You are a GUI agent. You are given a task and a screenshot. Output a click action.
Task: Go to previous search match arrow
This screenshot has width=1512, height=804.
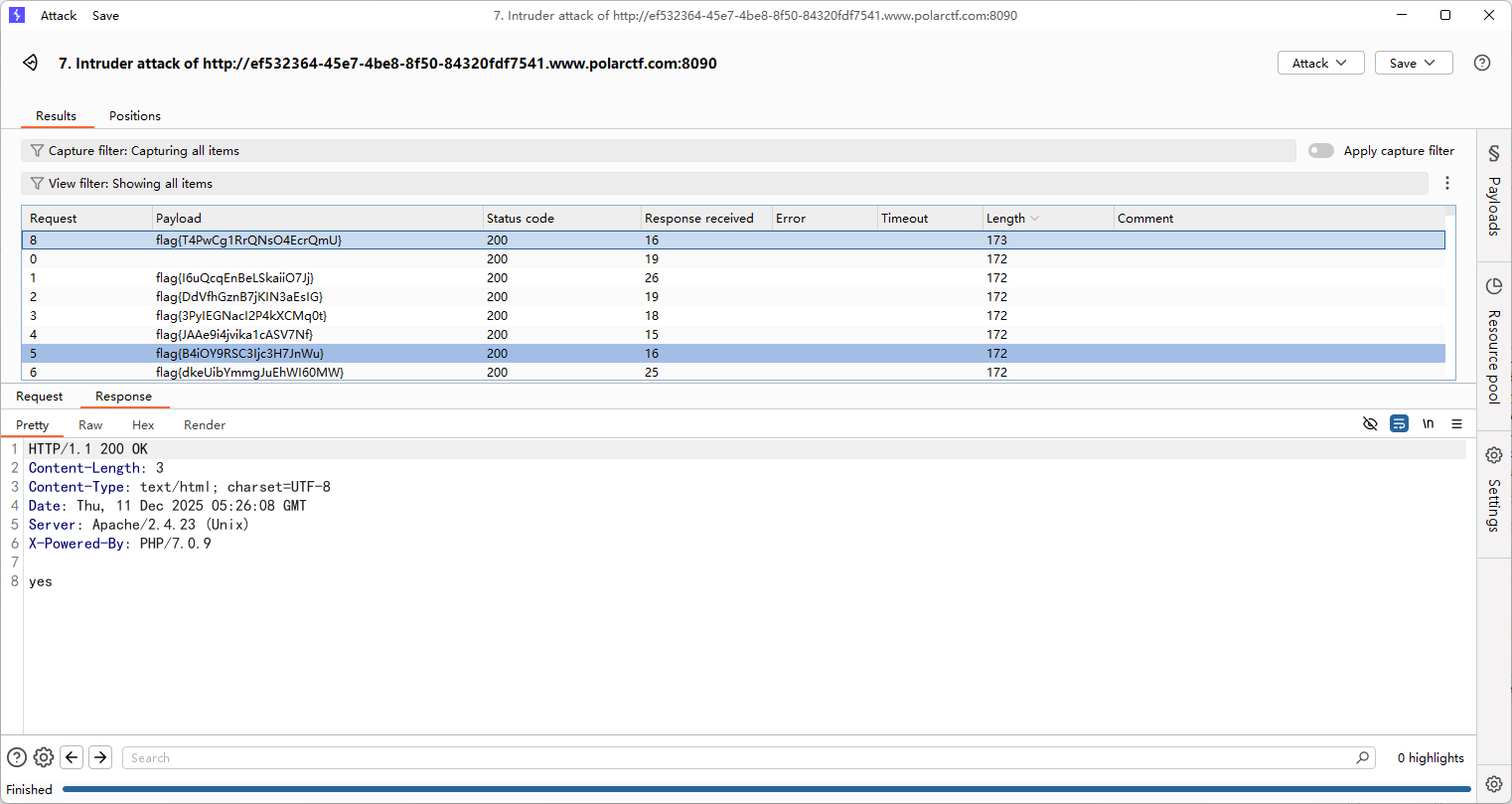[x=72, y=757]
